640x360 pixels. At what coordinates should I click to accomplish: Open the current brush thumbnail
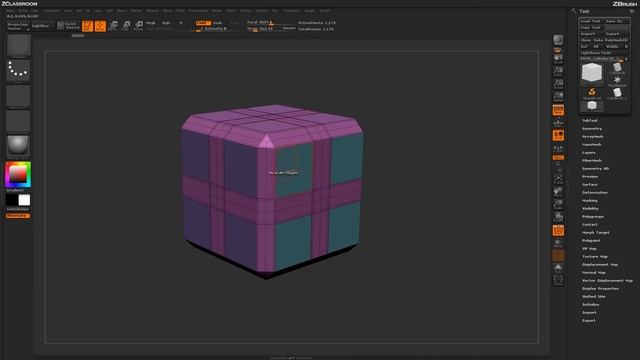[x=18, y=45]
